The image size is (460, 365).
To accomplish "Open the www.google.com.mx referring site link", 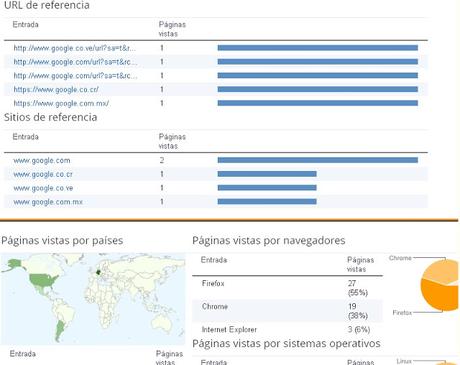I will coord(48,202).
